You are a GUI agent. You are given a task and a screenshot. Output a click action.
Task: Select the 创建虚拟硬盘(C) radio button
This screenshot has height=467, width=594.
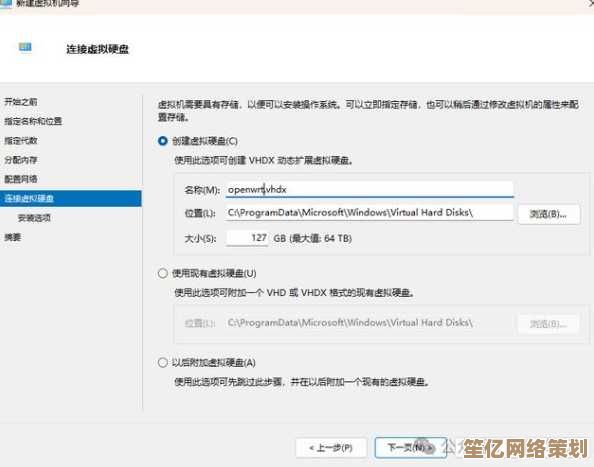pos(163,141)
